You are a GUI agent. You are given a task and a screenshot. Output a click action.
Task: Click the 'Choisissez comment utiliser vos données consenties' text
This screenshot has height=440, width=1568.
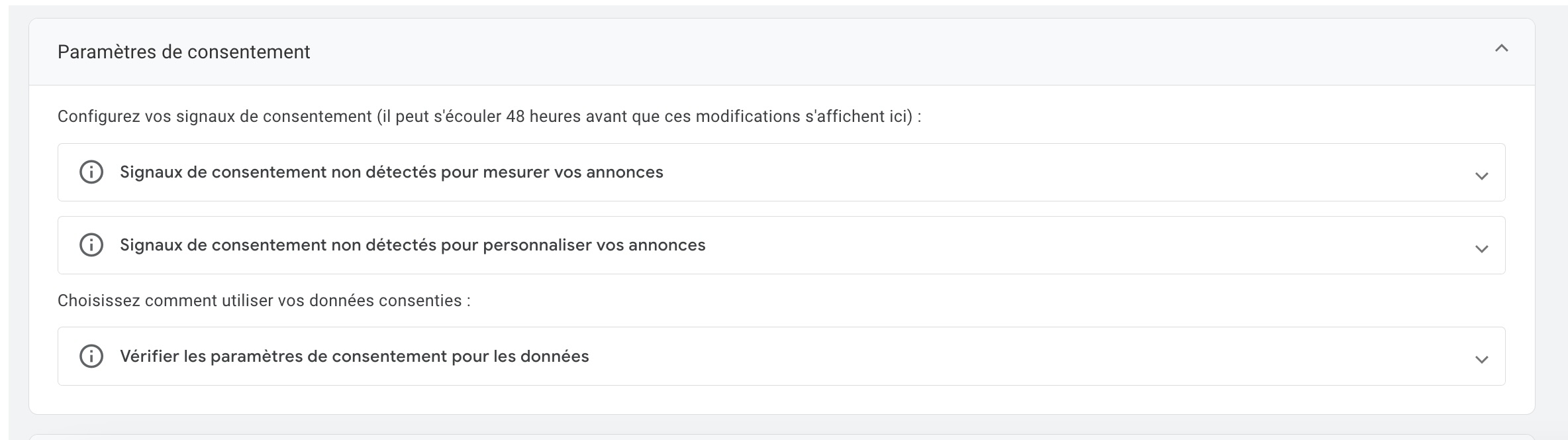[264, 301]
